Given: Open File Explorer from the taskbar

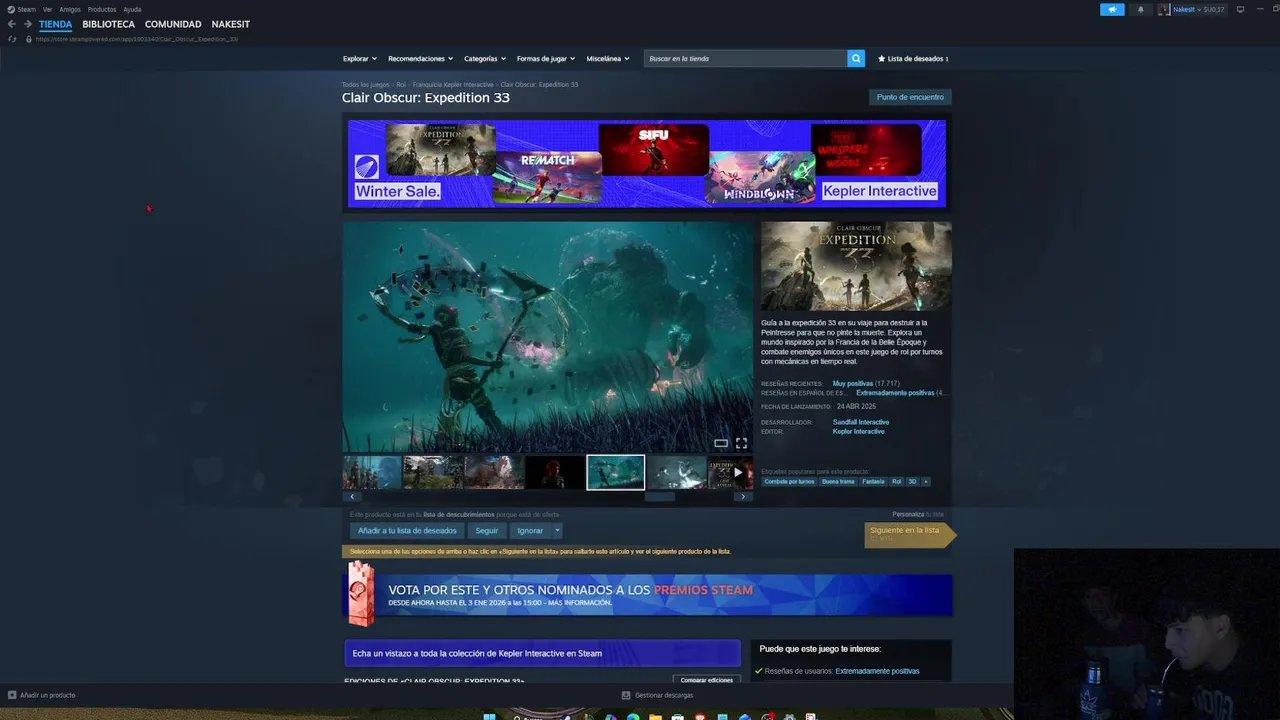Looking at the screenshot, I should 655,716.
